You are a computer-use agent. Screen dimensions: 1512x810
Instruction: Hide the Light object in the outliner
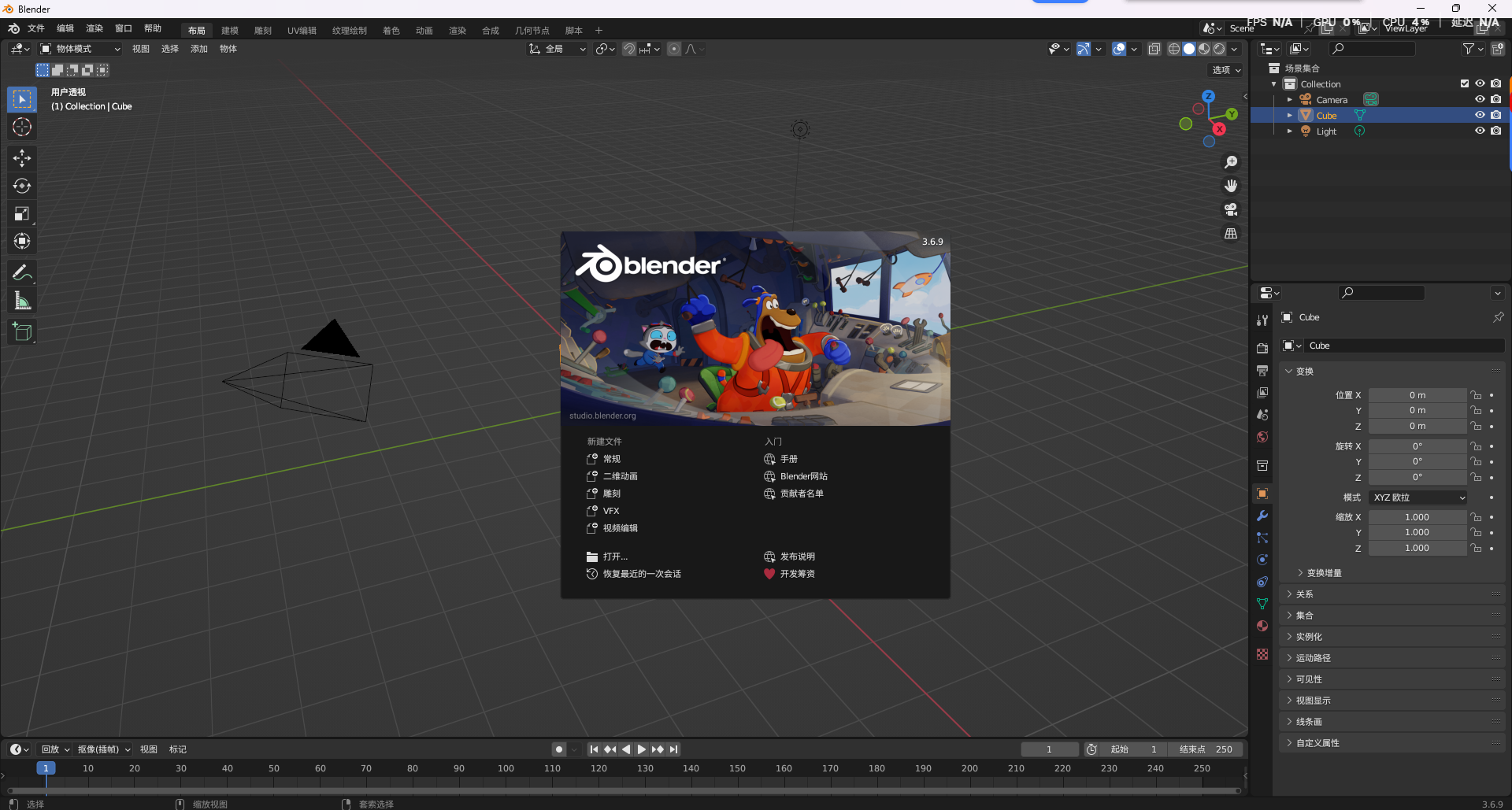(x=1480, y=131)
